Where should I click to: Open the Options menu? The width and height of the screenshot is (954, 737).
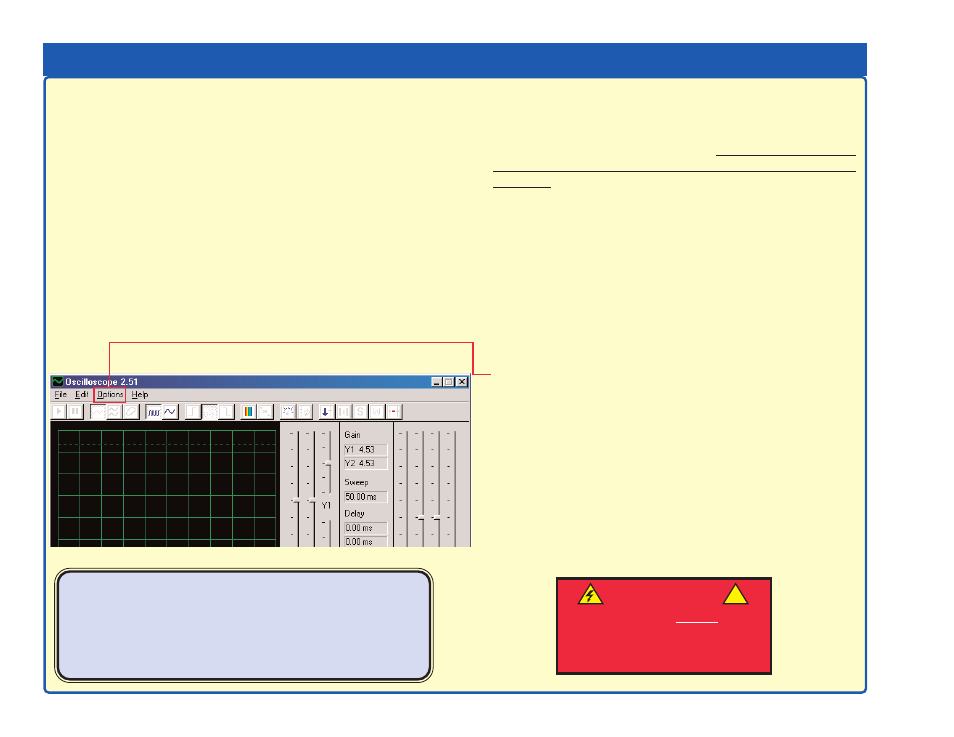110,395
